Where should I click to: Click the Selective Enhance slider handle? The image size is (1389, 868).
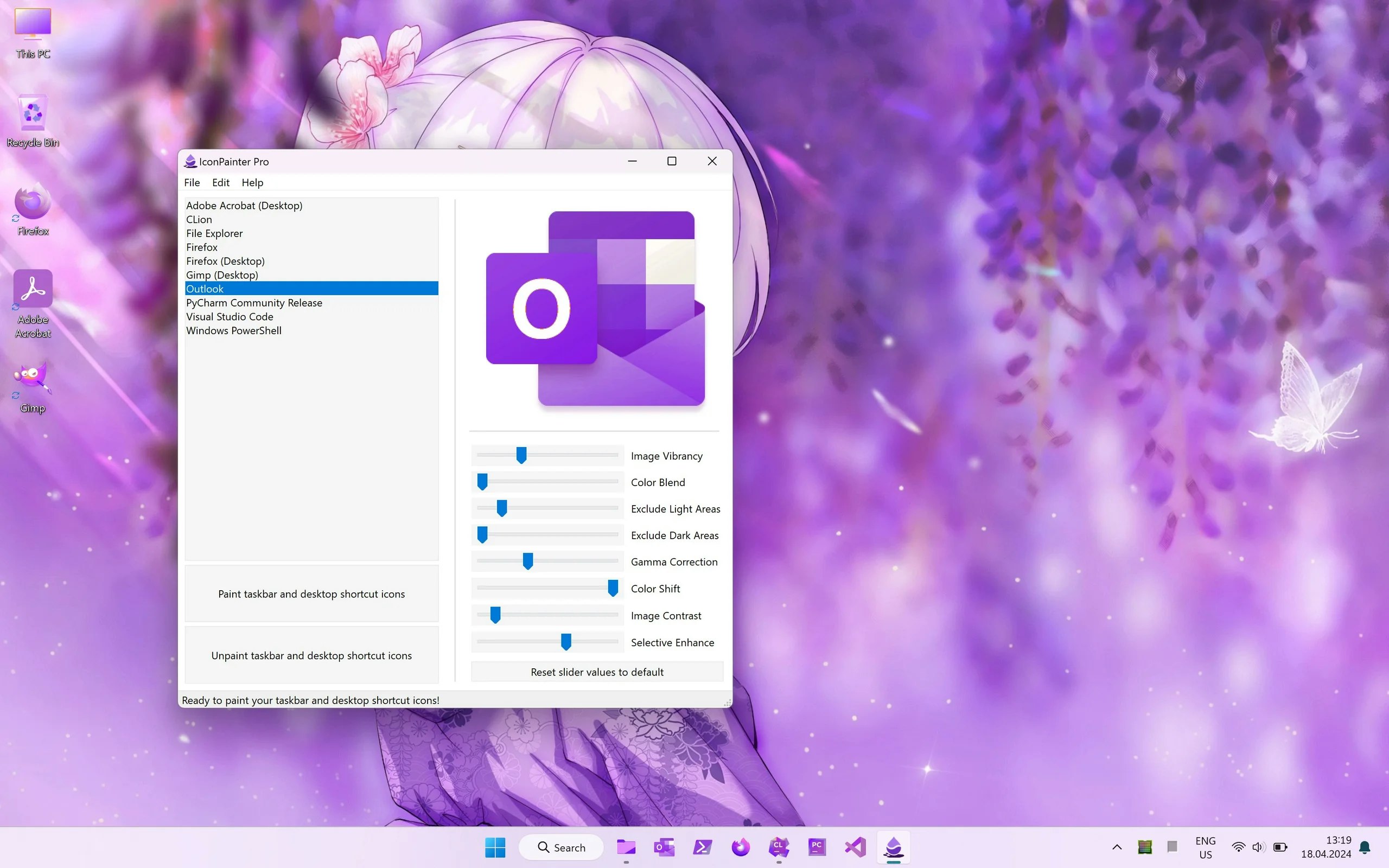(x=566, y=642)
